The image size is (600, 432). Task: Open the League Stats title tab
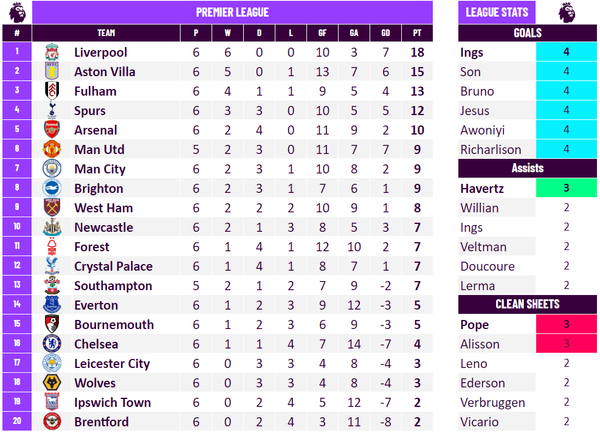[x=497, y=12]
